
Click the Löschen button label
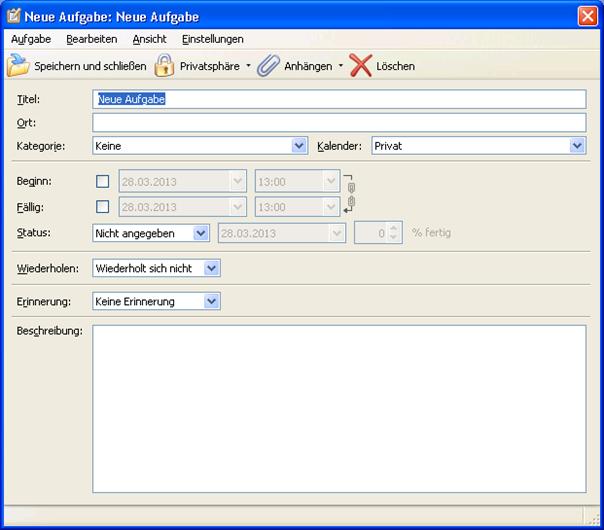point(396,66)
